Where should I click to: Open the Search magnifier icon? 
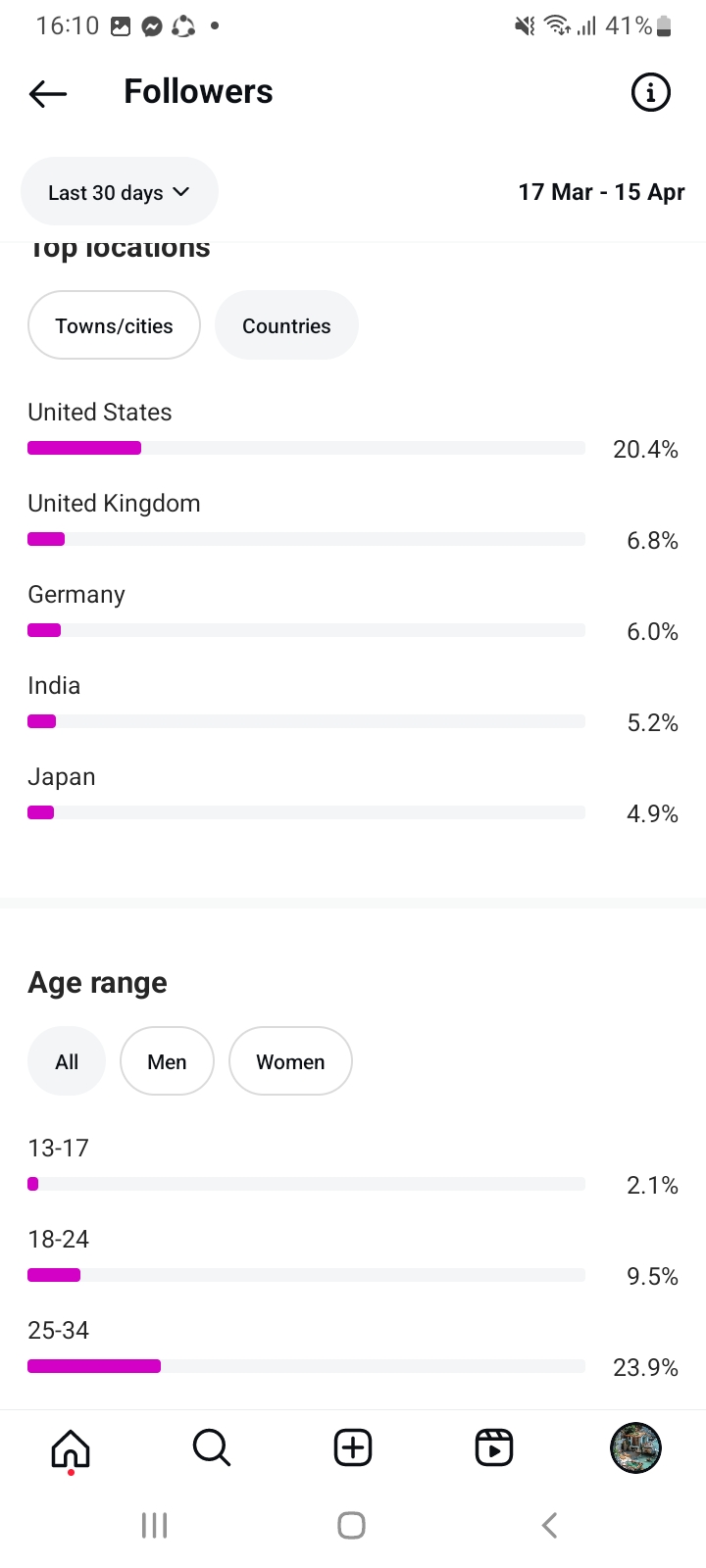coord(211,1447)
